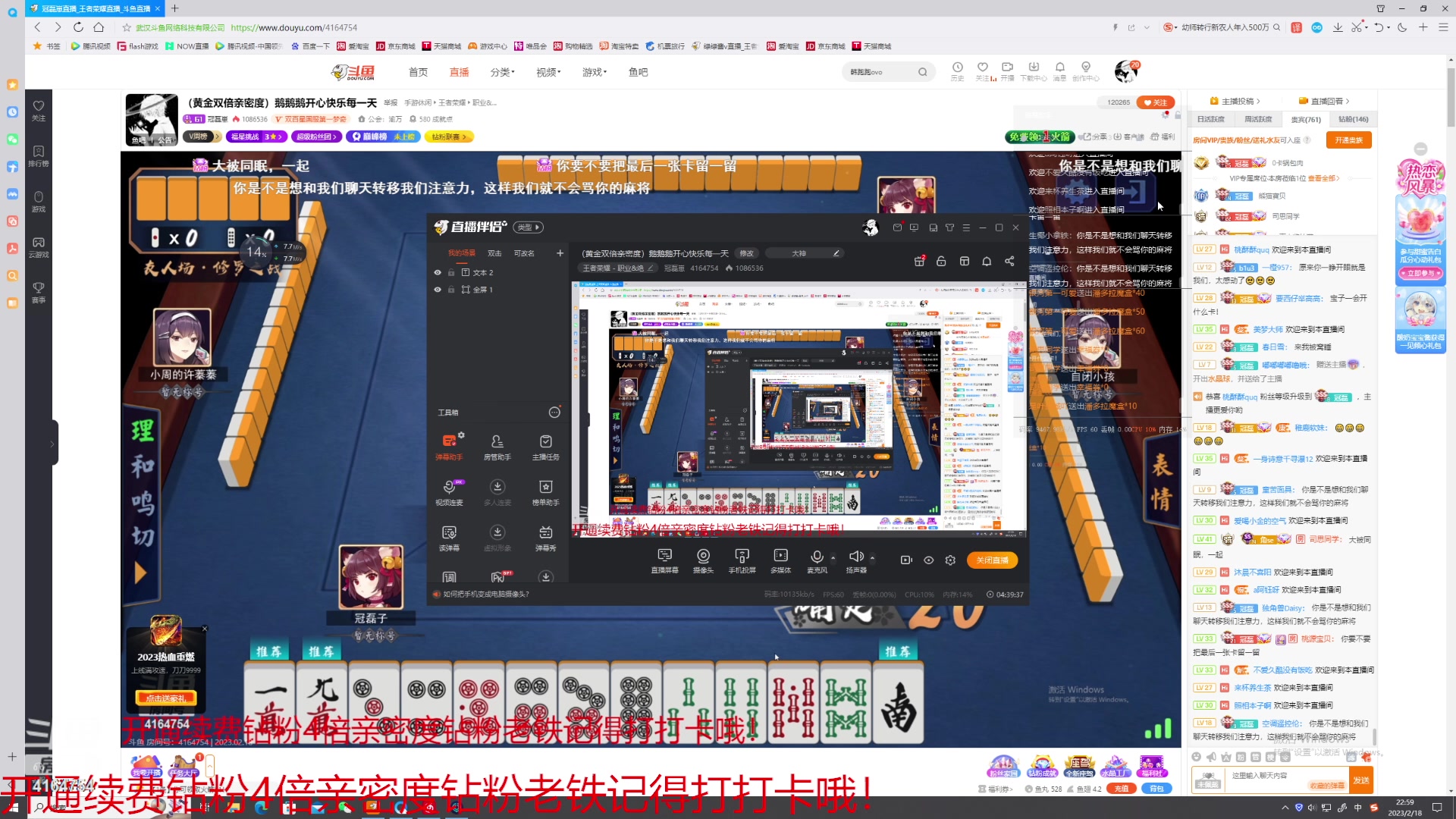Open 赛事 in Douyu left sidebar

pyautogui.click(x=38, y=293)
